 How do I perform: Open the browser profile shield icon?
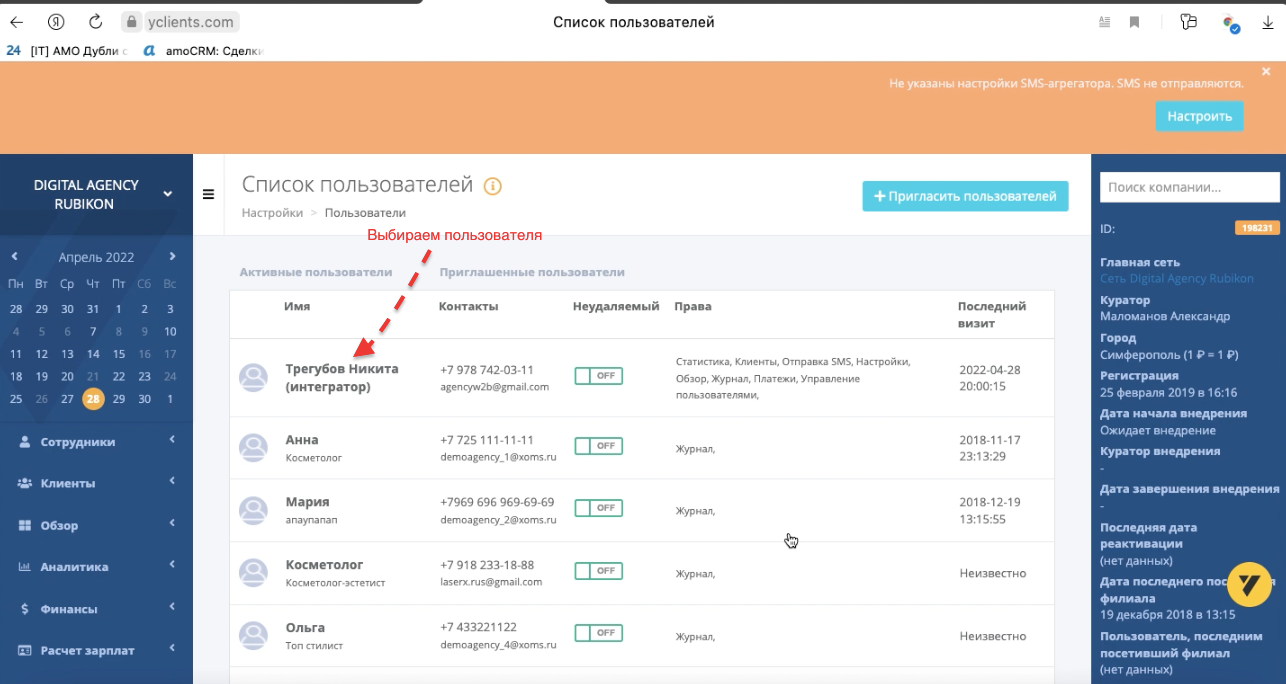pos(1231,23)
